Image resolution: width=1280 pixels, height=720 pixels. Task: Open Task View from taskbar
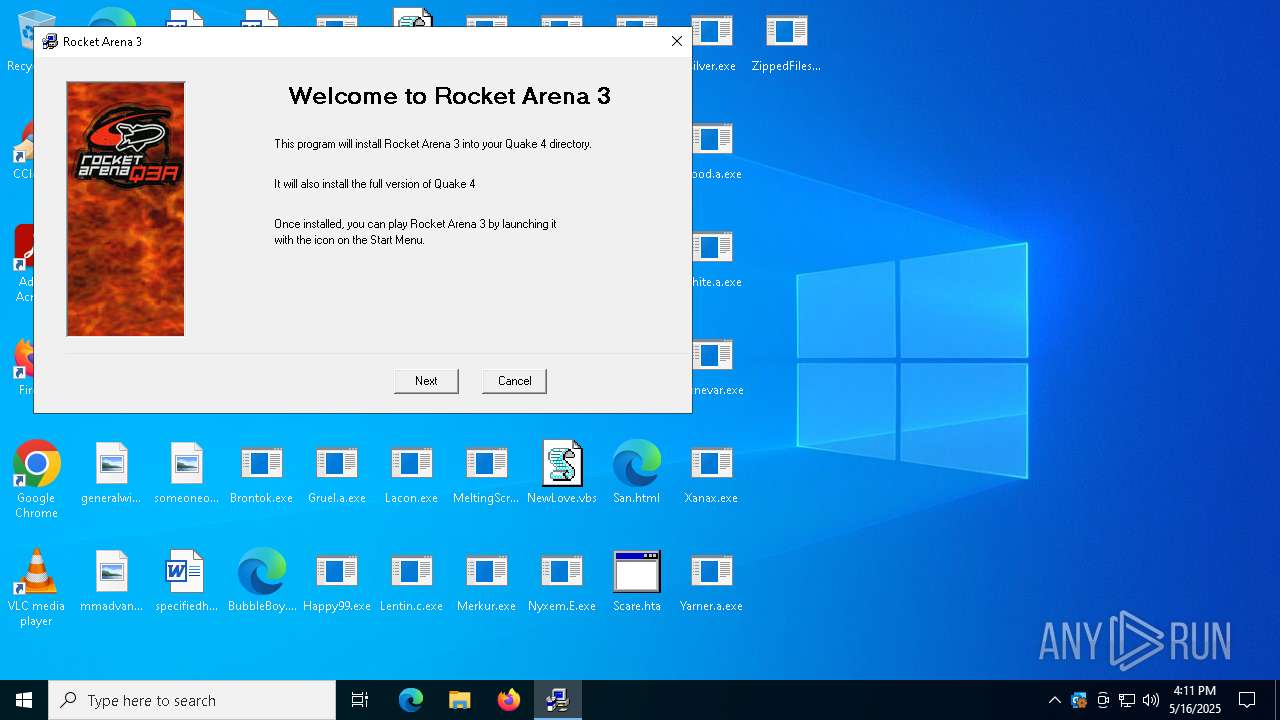point(360,700)
